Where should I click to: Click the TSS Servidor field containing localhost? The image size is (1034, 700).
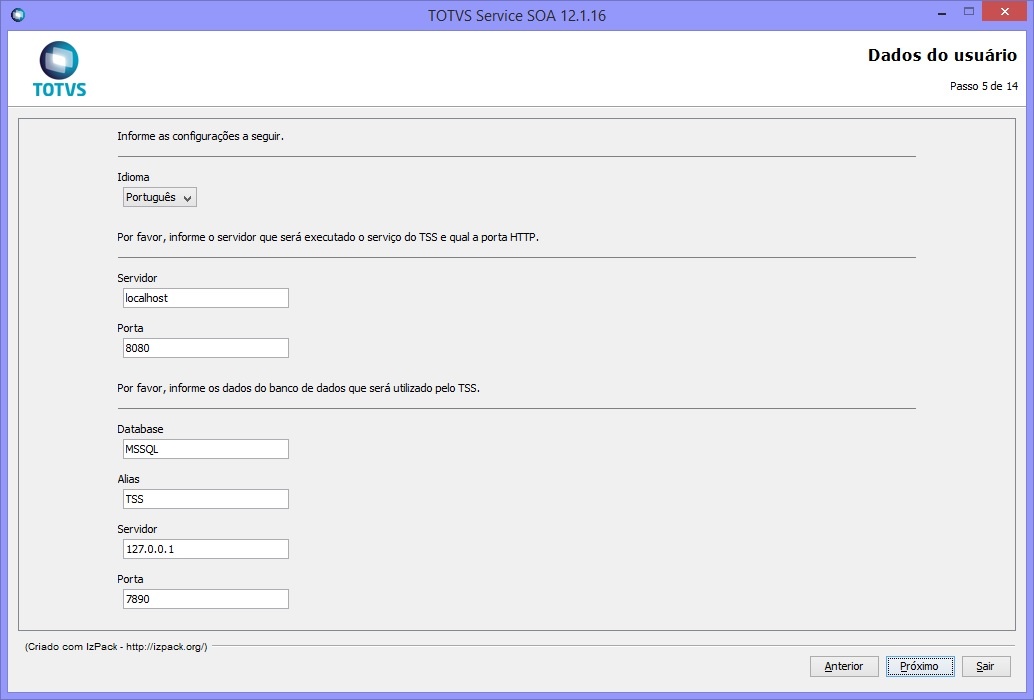tap(206, 298)
